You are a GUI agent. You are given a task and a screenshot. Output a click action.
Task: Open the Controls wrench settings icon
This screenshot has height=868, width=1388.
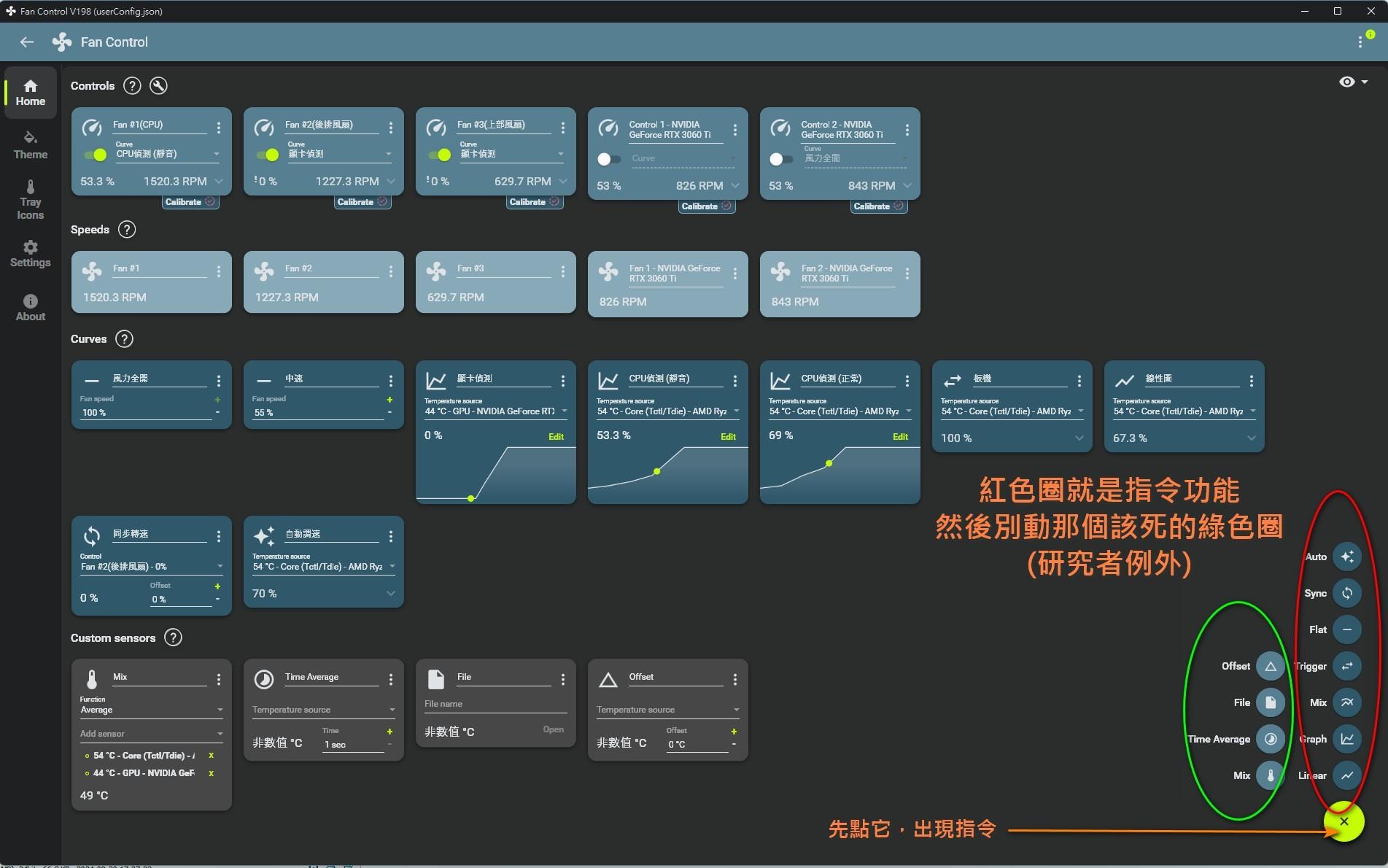click(x=158, y=86)
